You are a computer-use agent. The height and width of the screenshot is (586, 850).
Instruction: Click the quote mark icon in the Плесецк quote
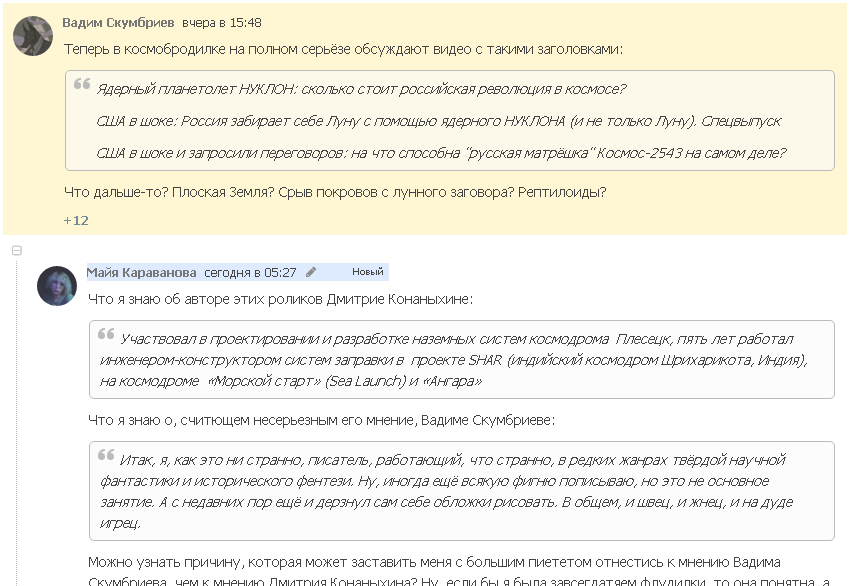coord(106,336)
